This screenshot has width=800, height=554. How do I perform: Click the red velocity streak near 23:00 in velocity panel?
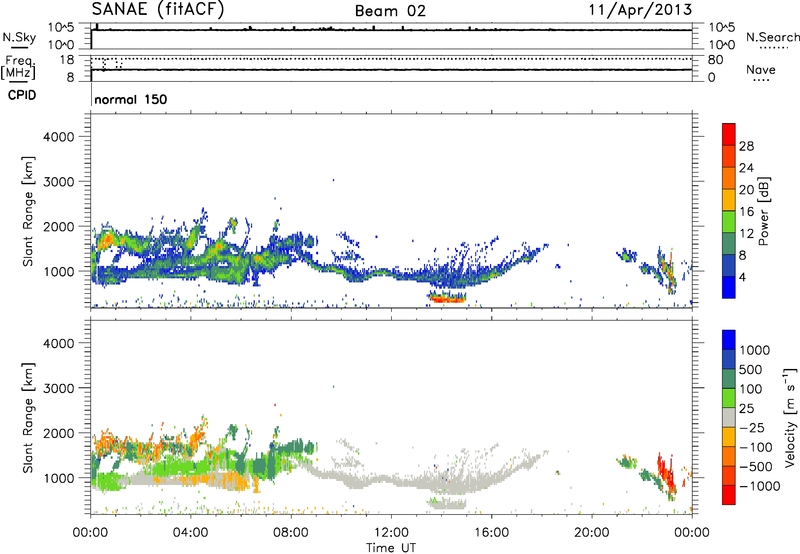click(x=665, y=476)
